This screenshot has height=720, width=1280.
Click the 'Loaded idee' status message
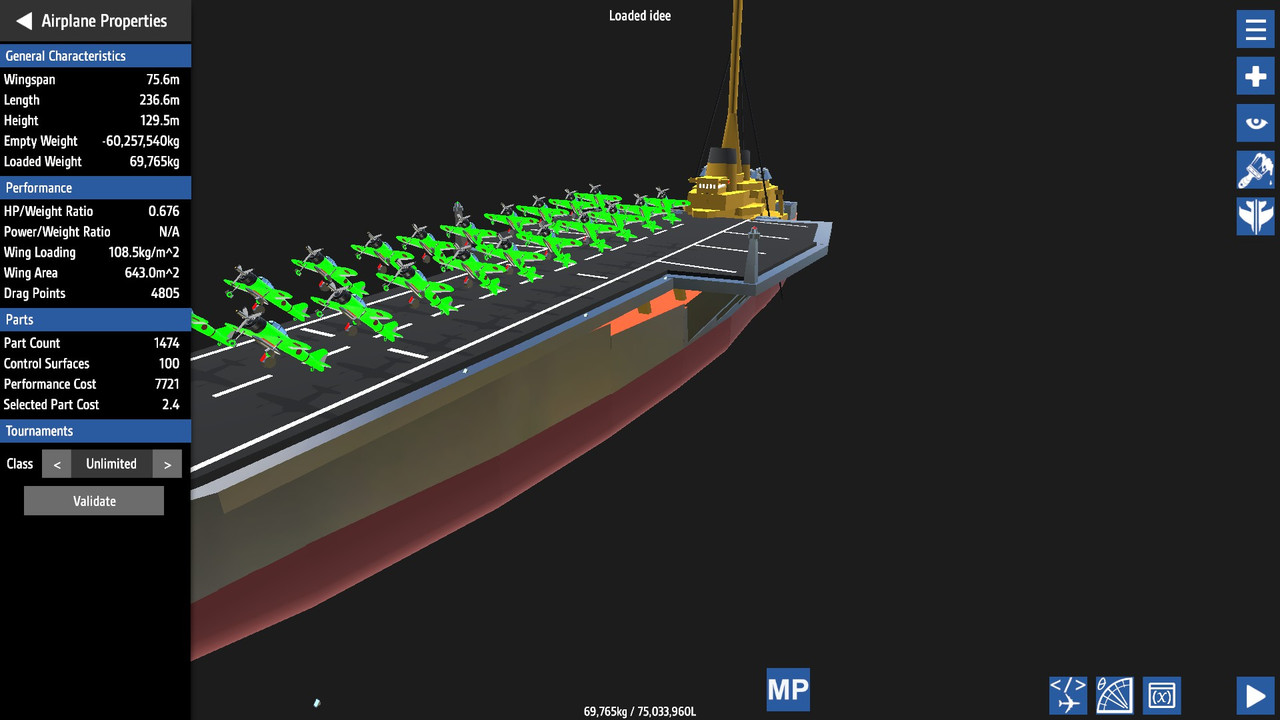click(x=640, y=16)
